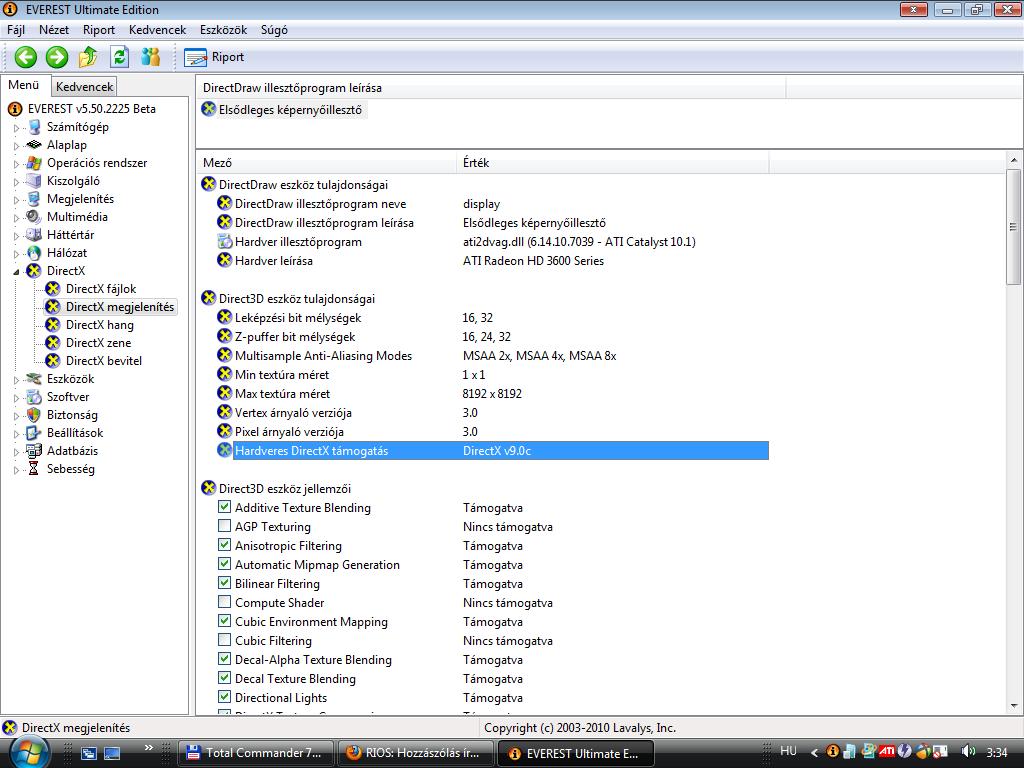Click the green Forward arrow toolbar icon

point(57,57)
